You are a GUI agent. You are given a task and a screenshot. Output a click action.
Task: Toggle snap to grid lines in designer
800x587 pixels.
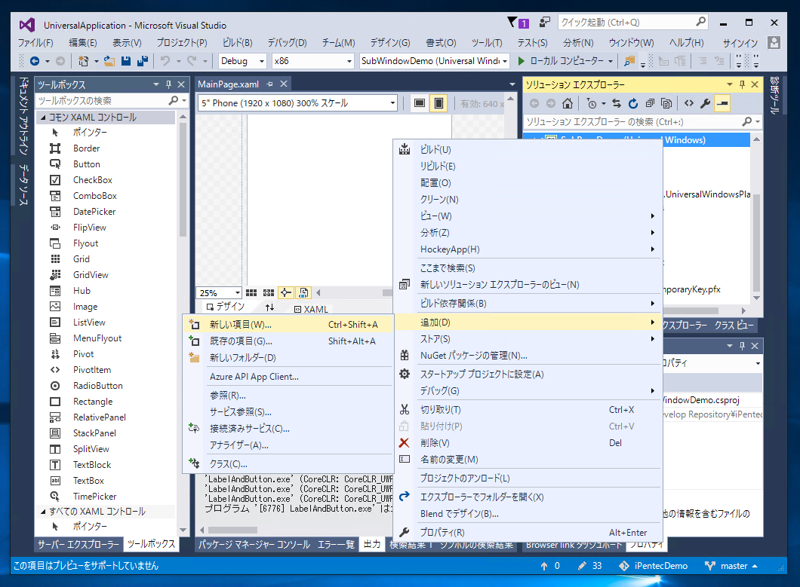tap(268, 293)
